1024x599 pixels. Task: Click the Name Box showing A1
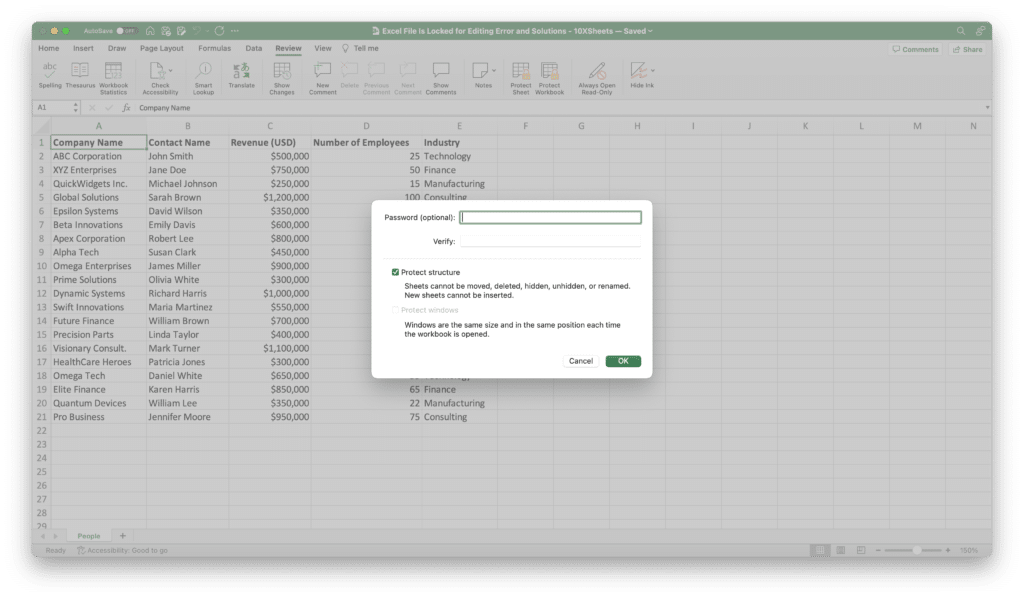pos(54,108)
